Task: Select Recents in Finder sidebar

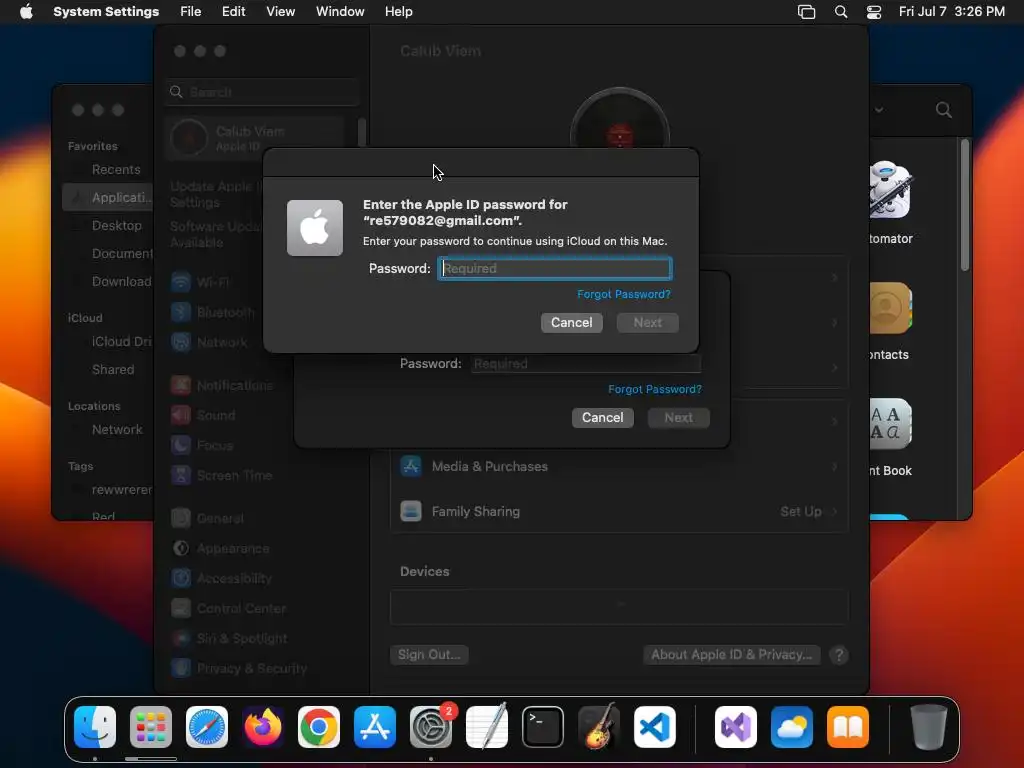Action: tap(116, 170)
